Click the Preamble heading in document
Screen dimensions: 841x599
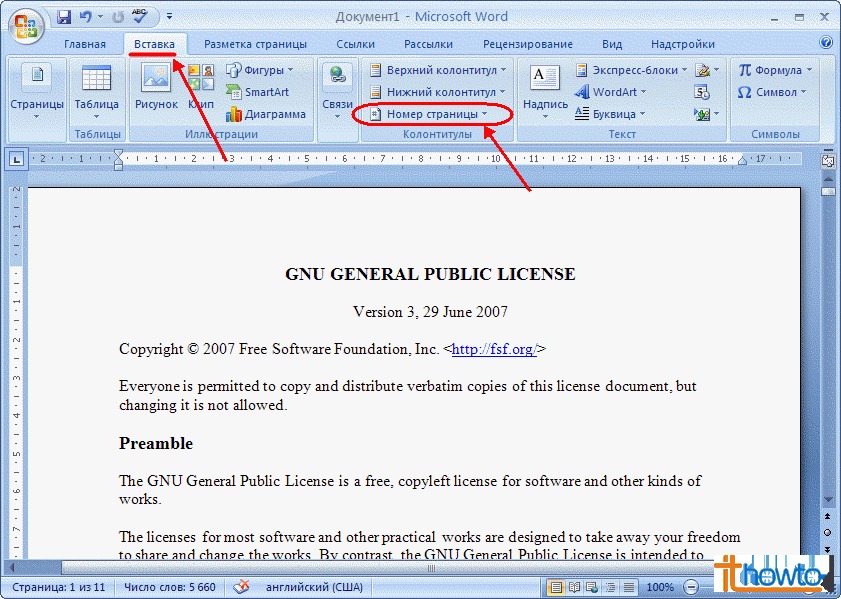[x=156, y=443]
